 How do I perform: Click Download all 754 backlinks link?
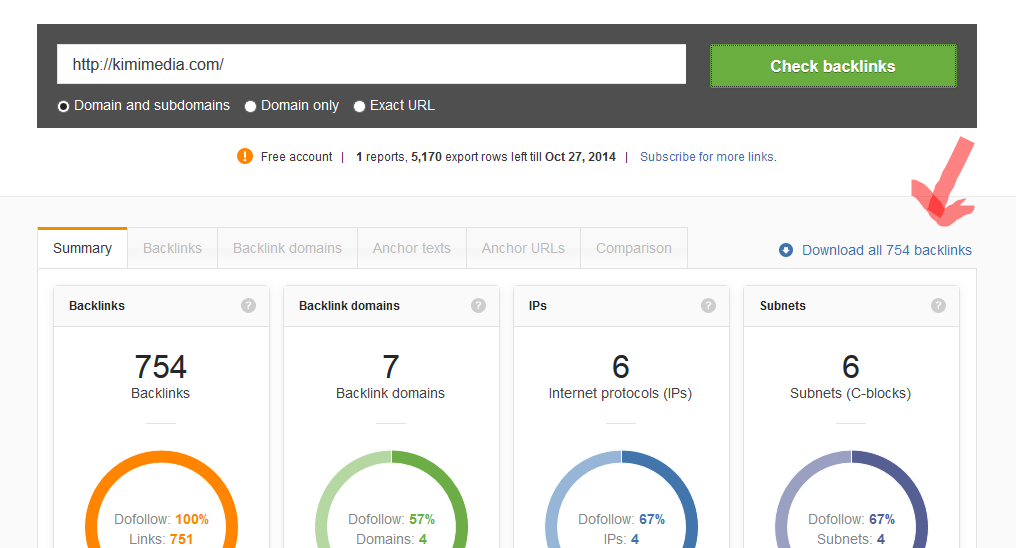click(886, 250)
